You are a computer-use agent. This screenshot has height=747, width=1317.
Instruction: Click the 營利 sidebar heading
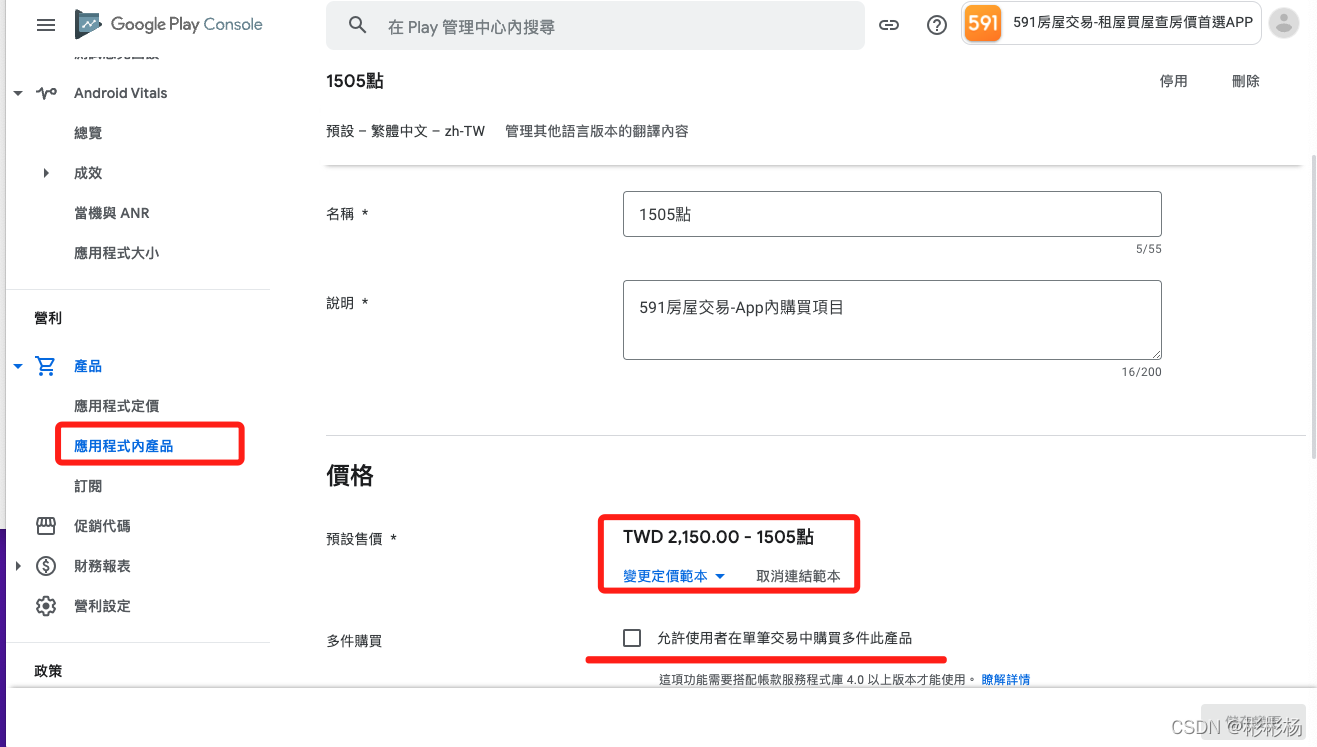point(48,318)
